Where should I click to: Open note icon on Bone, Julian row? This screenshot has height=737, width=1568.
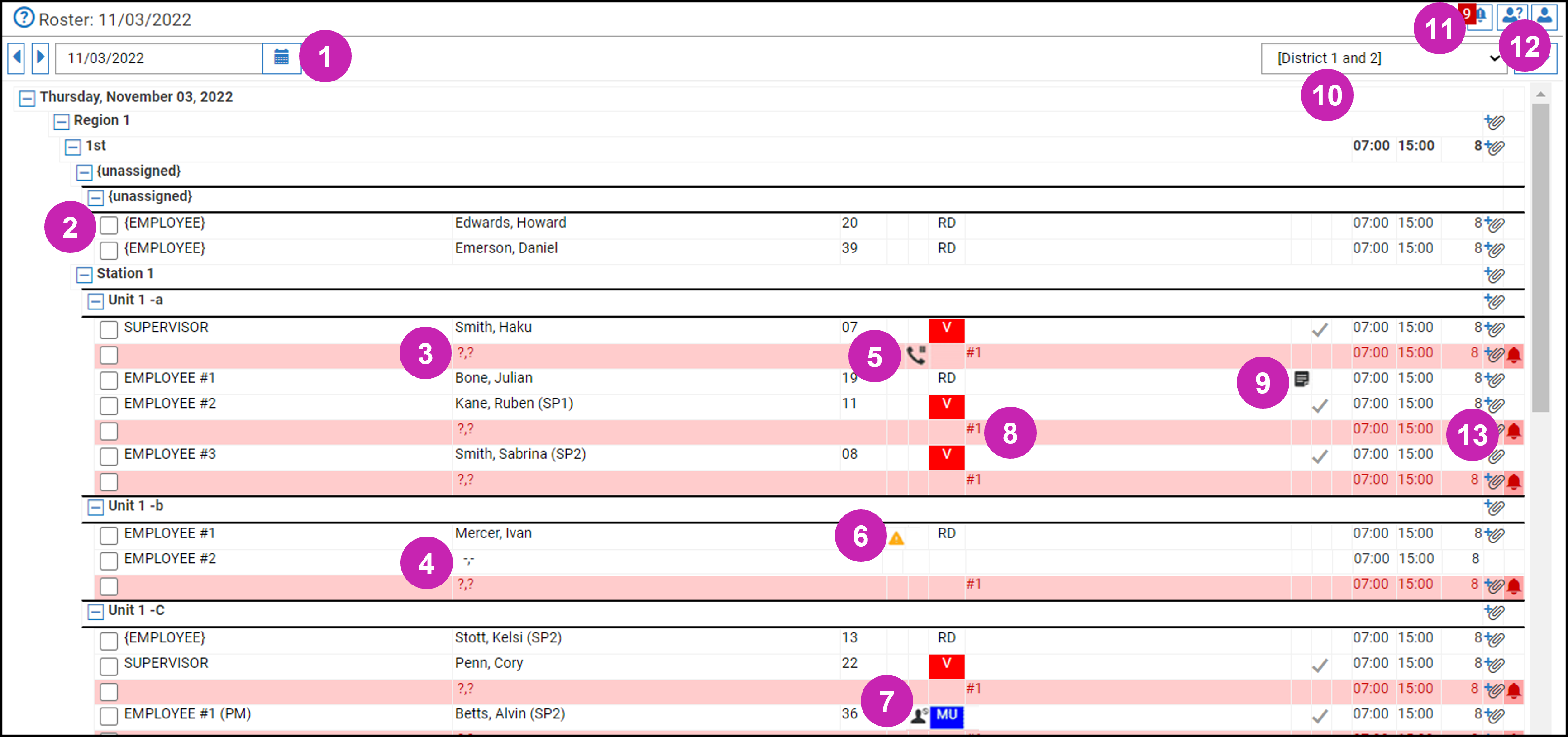click(1301, 379)
